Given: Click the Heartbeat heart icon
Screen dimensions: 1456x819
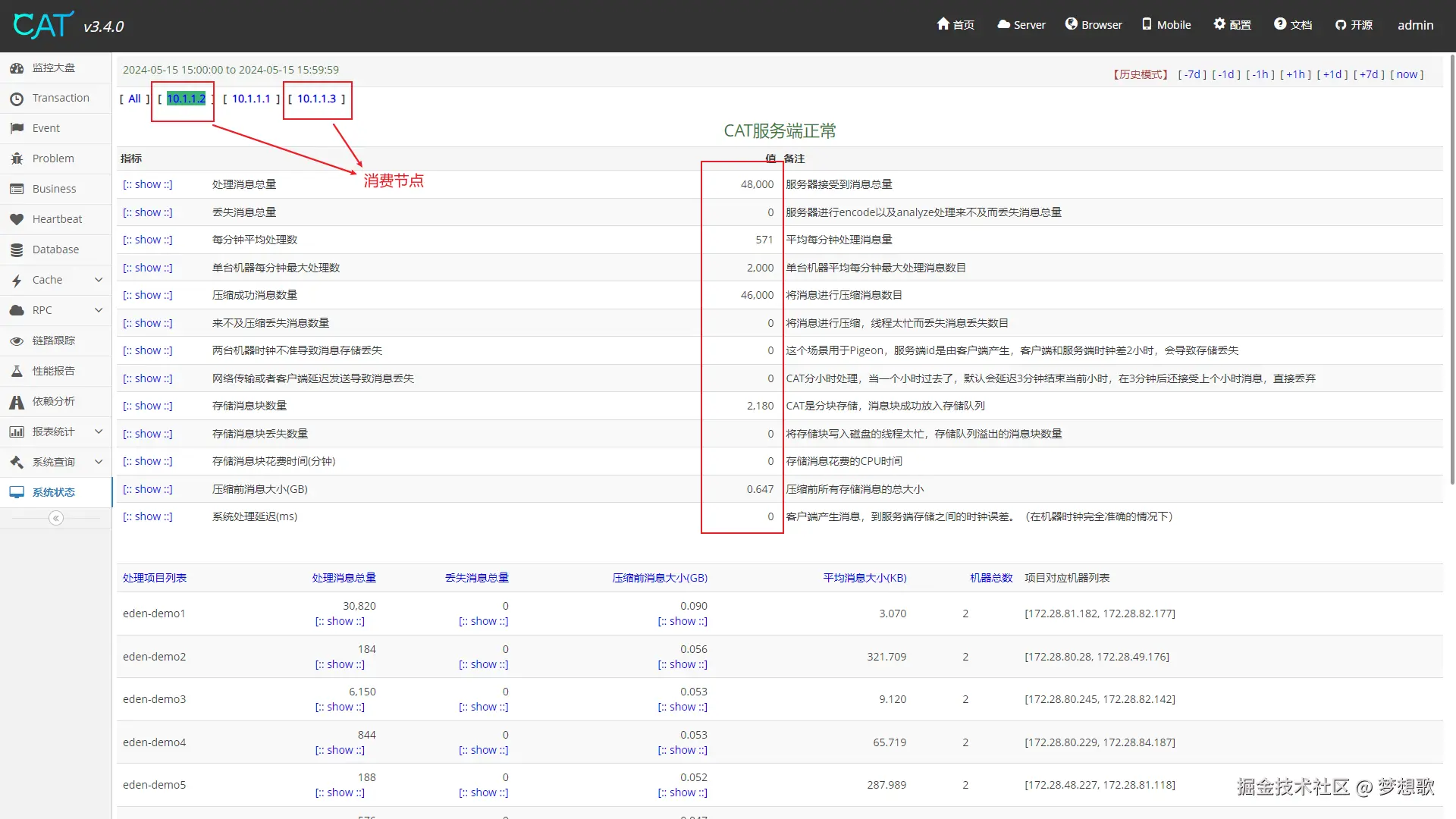Looking at the screenshot, I should 17,219.
